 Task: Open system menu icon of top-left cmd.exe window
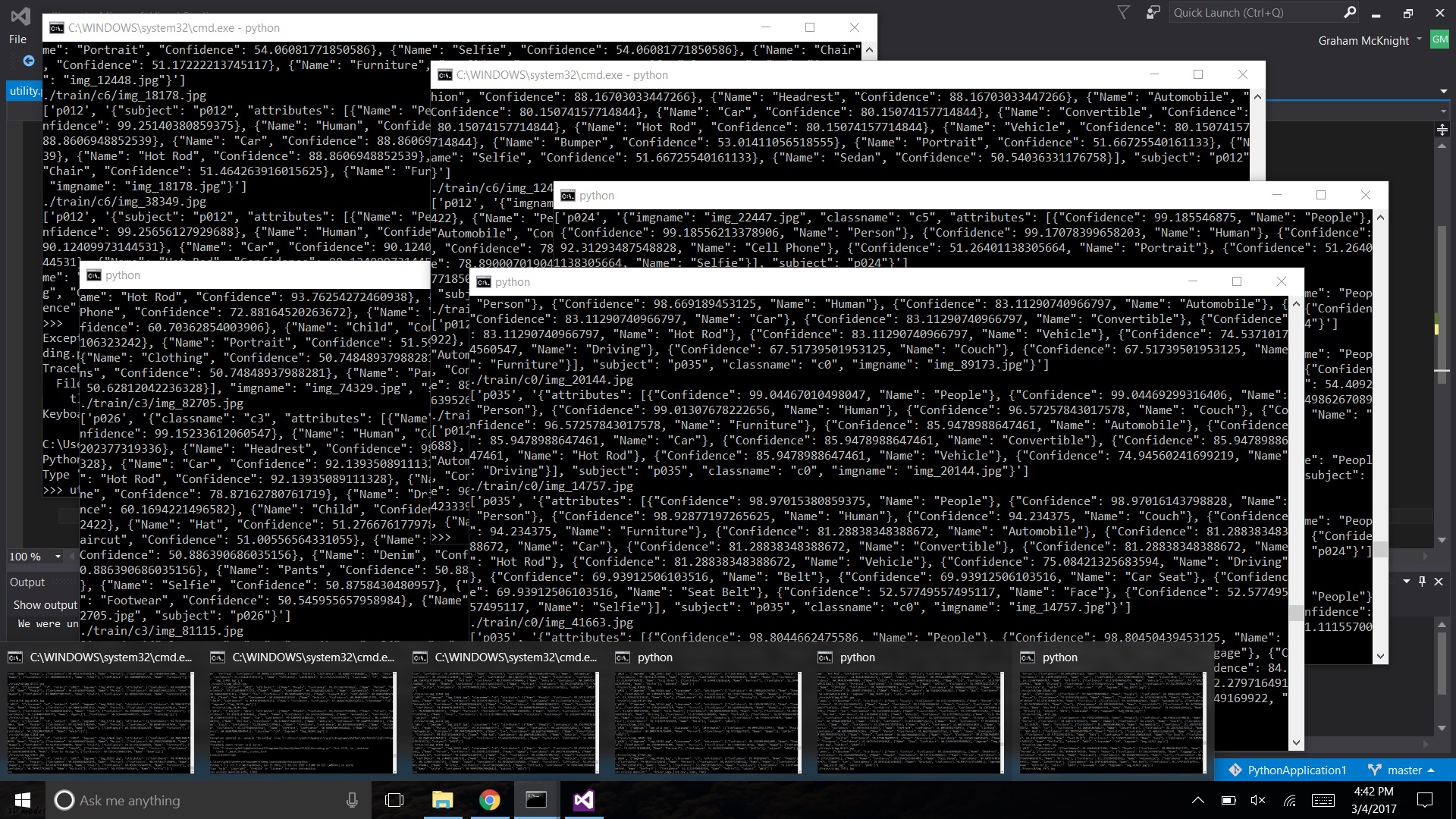tap(57, 28)
